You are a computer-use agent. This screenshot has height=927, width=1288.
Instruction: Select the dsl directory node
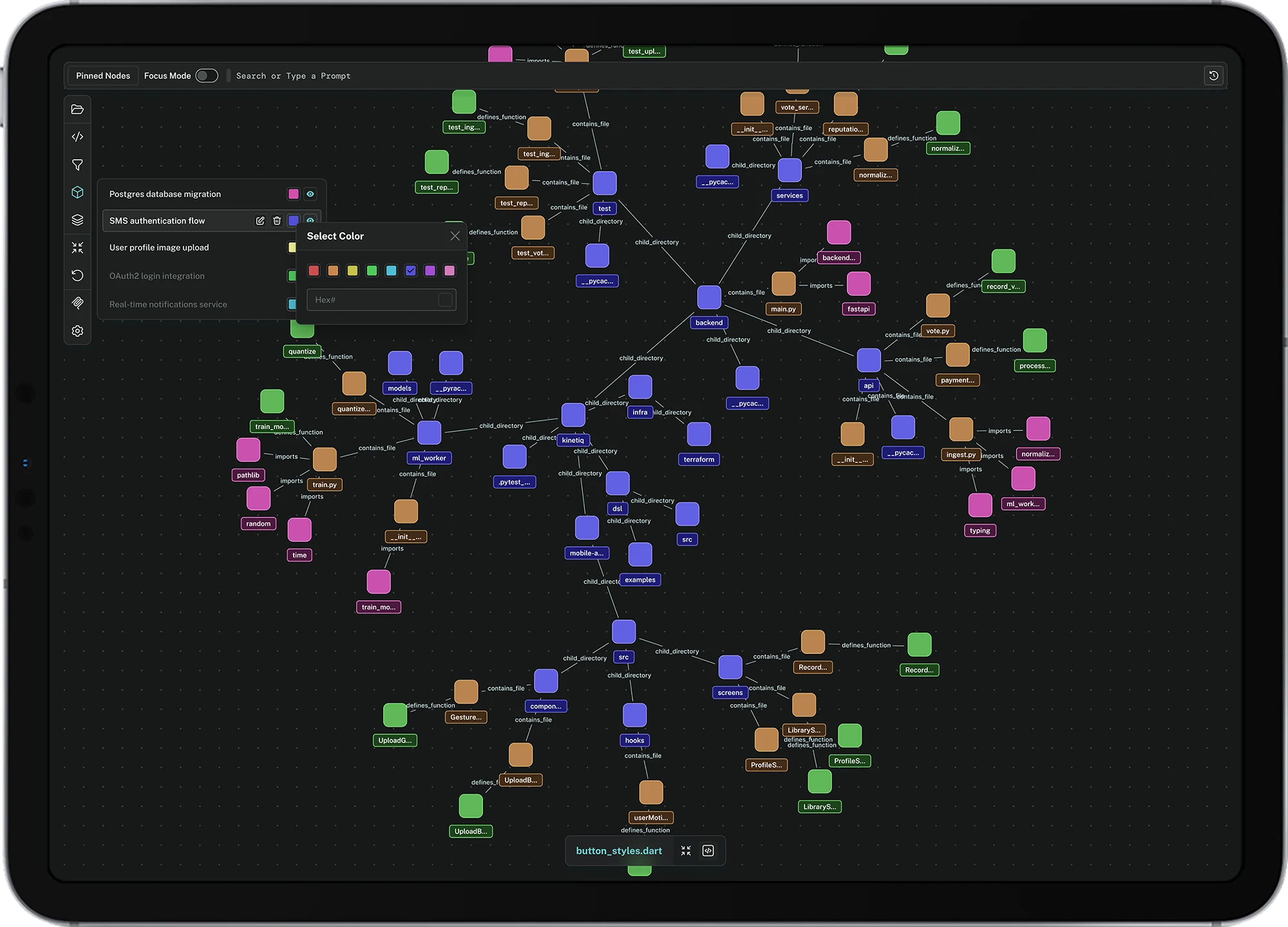(x=618, y=484)
